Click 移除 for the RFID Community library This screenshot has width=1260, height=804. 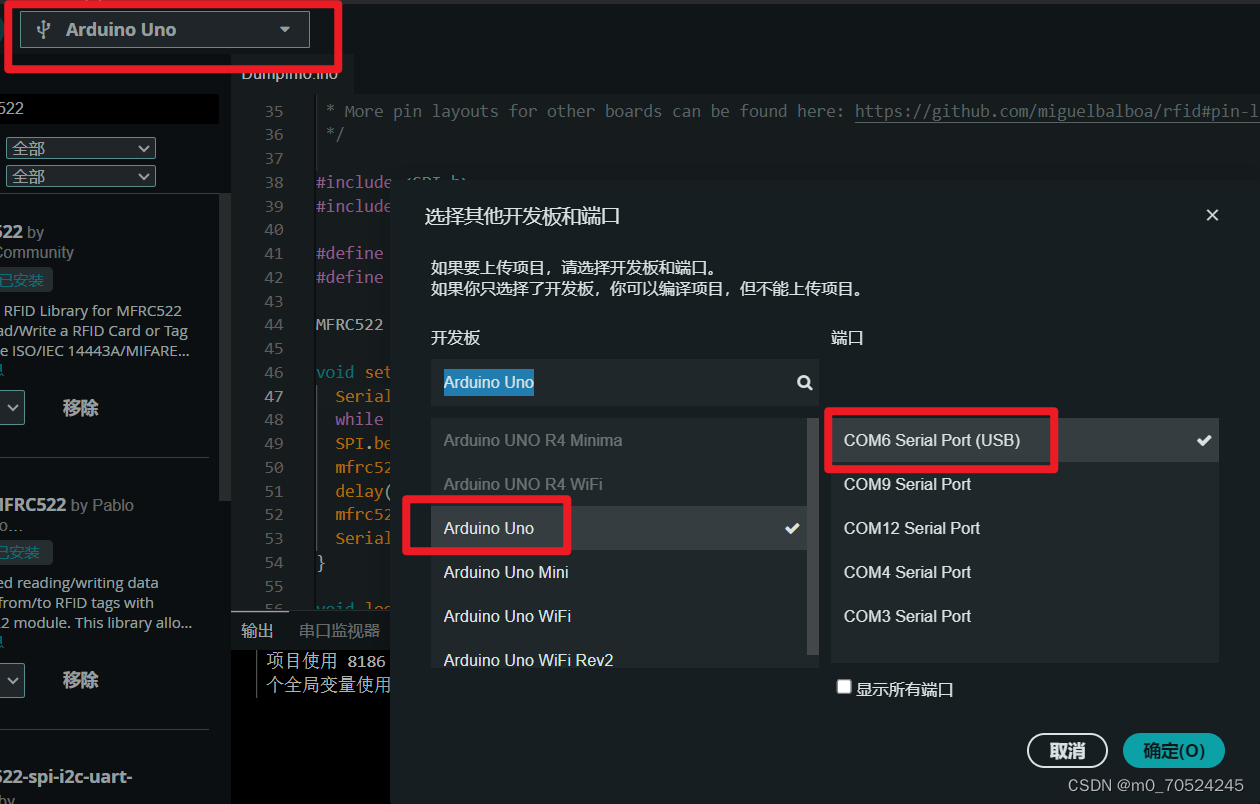pos(81,408)
